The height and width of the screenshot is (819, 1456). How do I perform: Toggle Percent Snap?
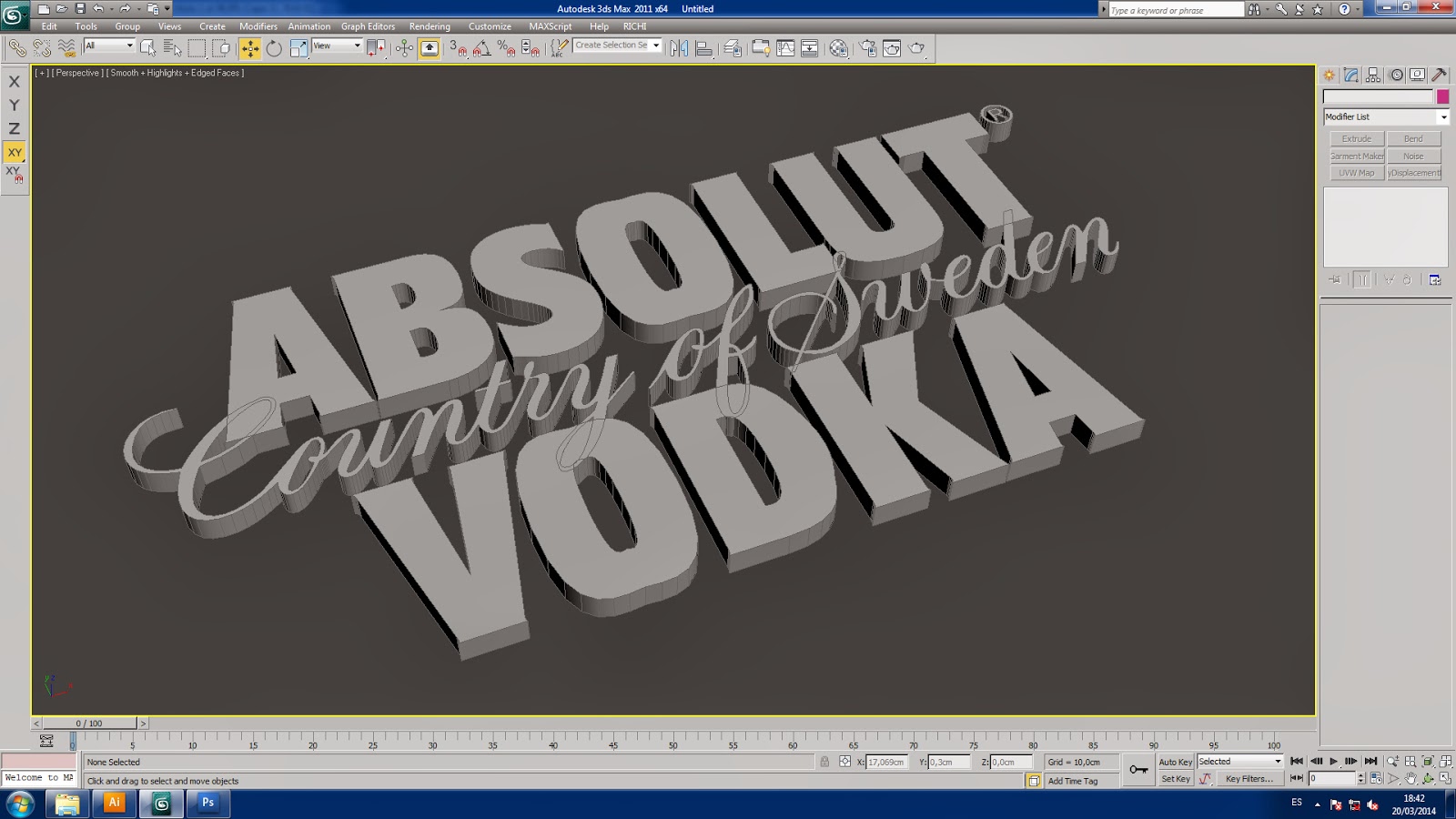tap(507, 48)
